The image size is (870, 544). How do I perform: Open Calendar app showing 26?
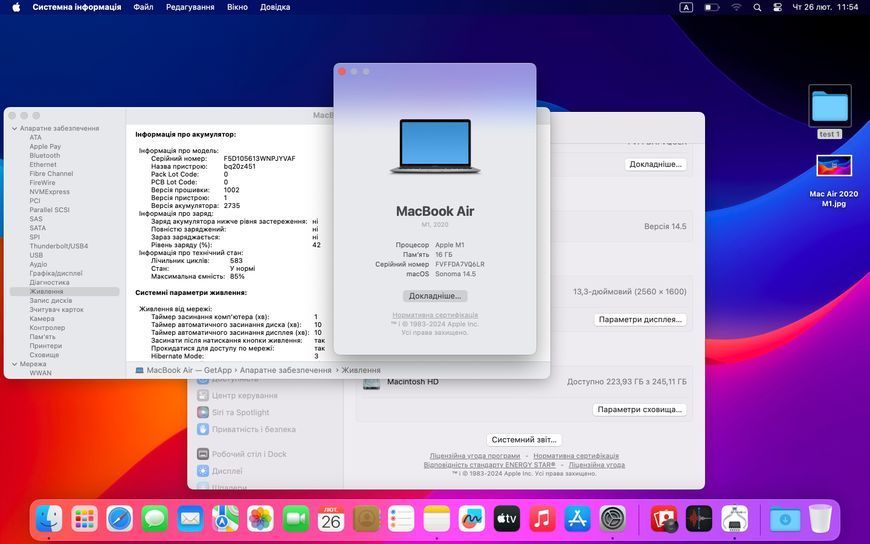[331, 519]
